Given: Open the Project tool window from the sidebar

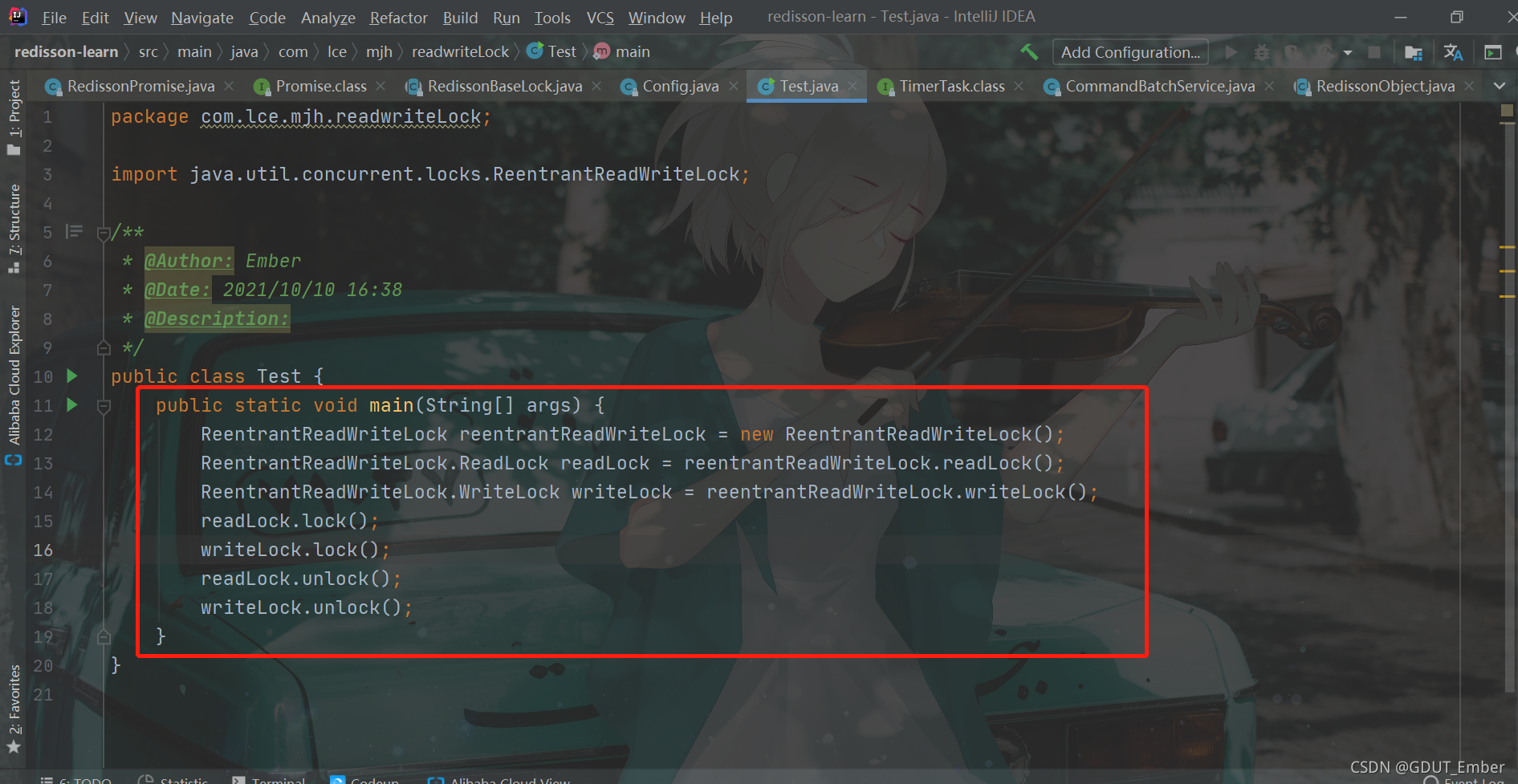Looking at the screenshot, I should pos(14,117).
